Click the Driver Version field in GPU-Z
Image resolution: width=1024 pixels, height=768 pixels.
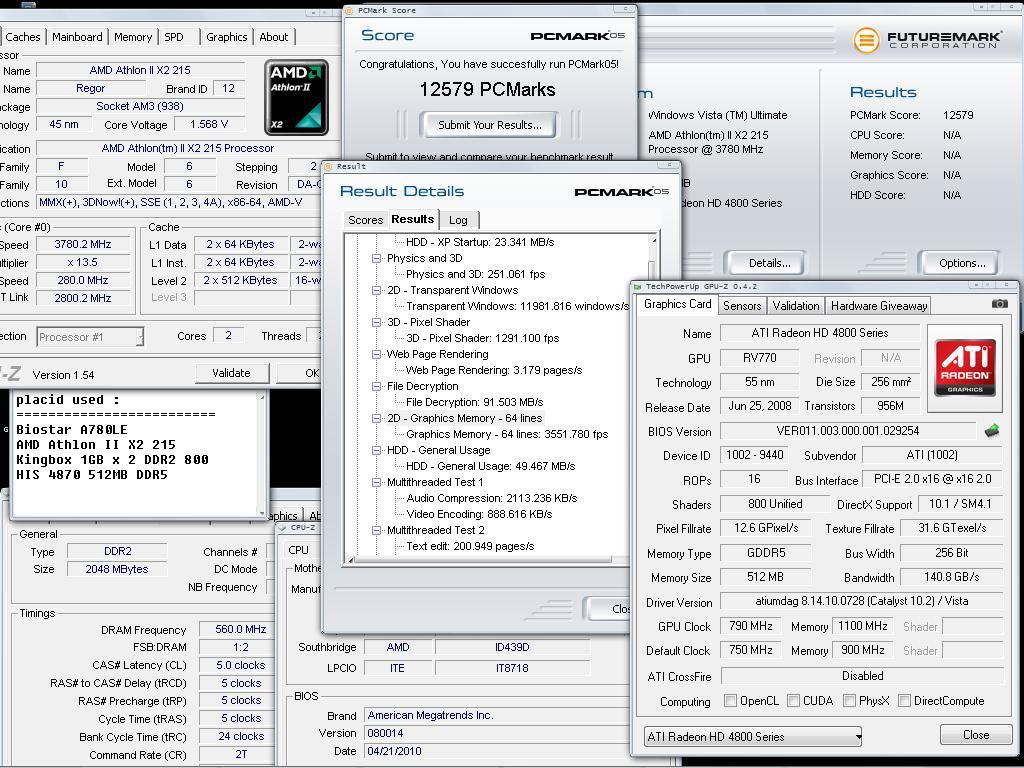(x=862, y=601)
